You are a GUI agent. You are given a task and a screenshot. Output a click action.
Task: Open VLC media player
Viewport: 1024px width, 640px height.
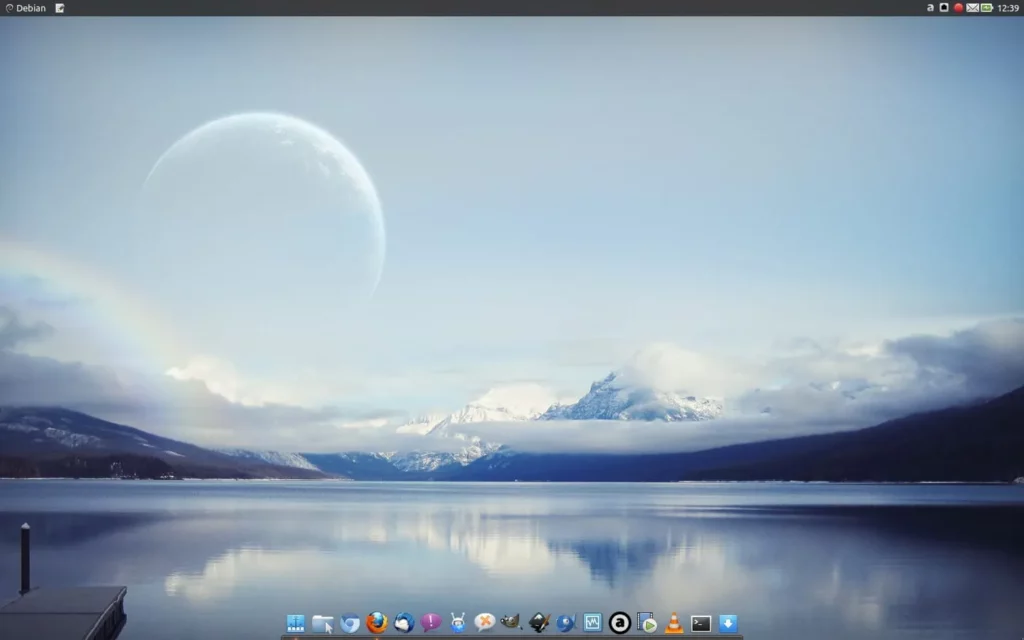[x=672, y=623]
